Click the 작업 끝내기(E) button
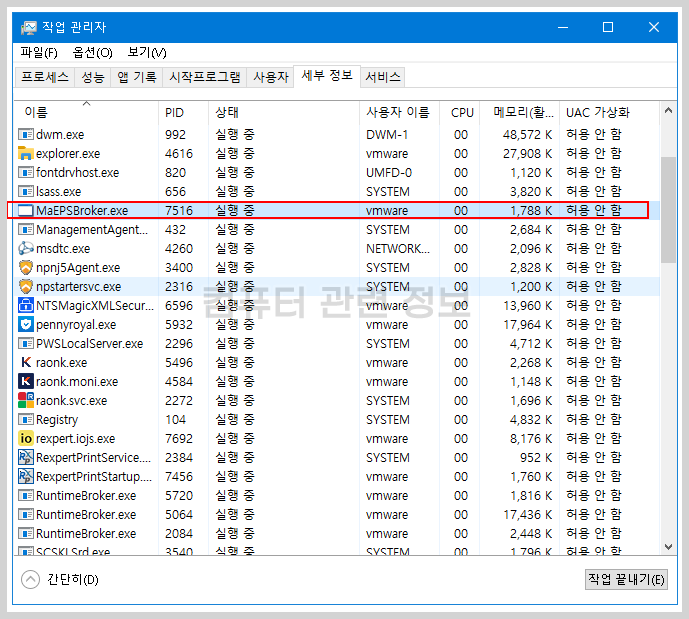Viewport: 689px width, 619px height. pos(626,579)
